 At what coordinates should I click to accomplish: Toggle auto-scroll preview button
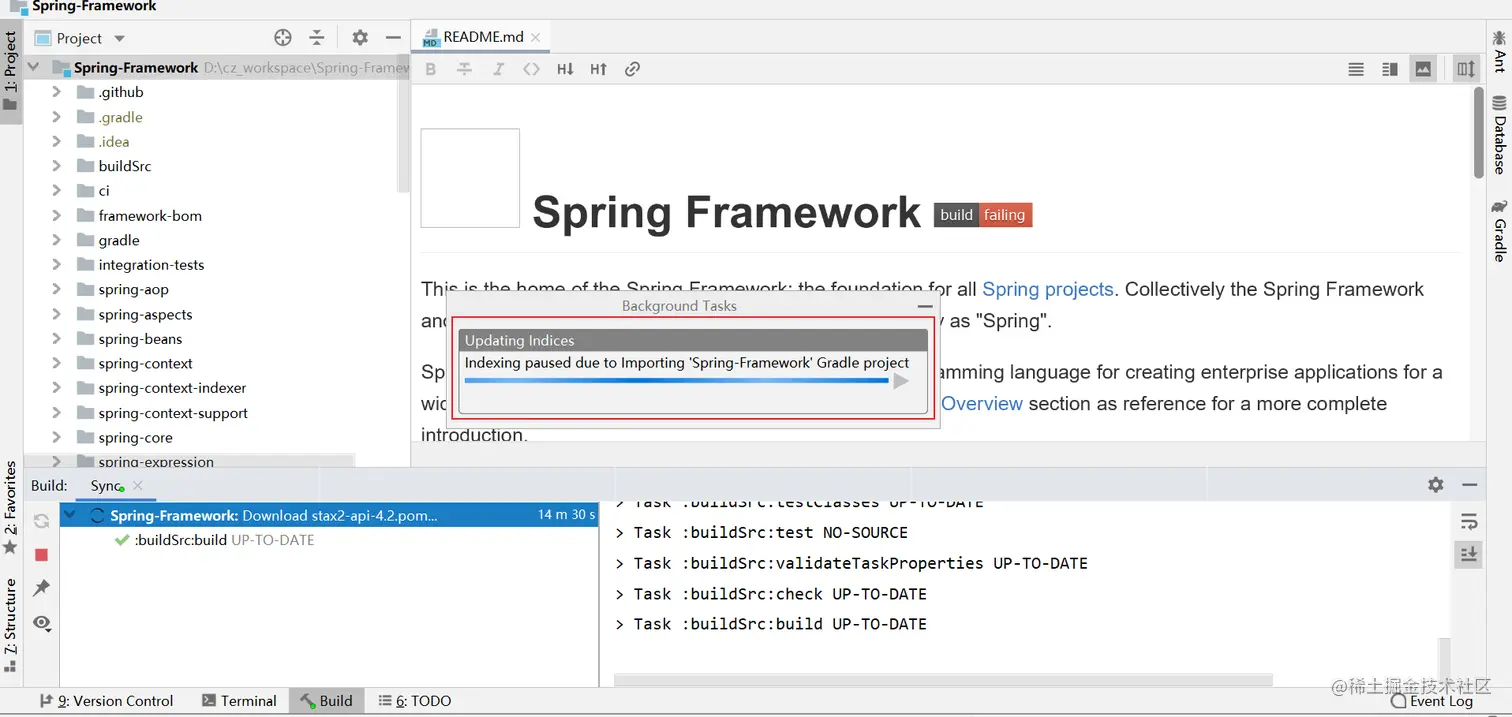tap(1466, 69)
